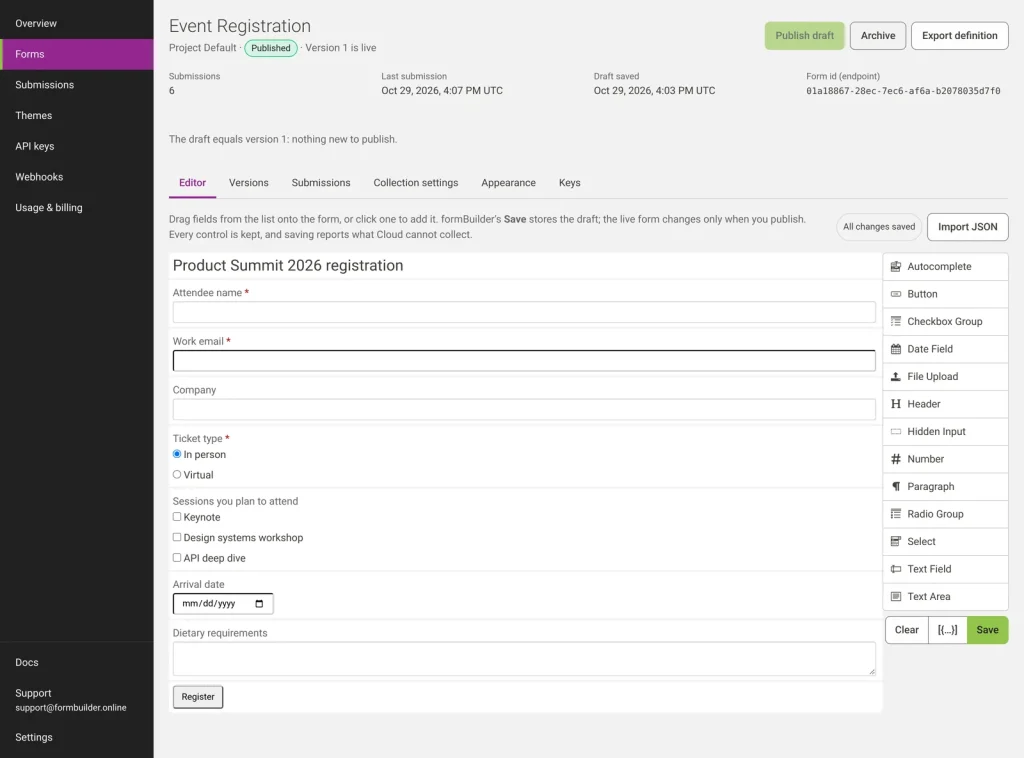Click the File Upload arrow icon

(x=895, y=376)
